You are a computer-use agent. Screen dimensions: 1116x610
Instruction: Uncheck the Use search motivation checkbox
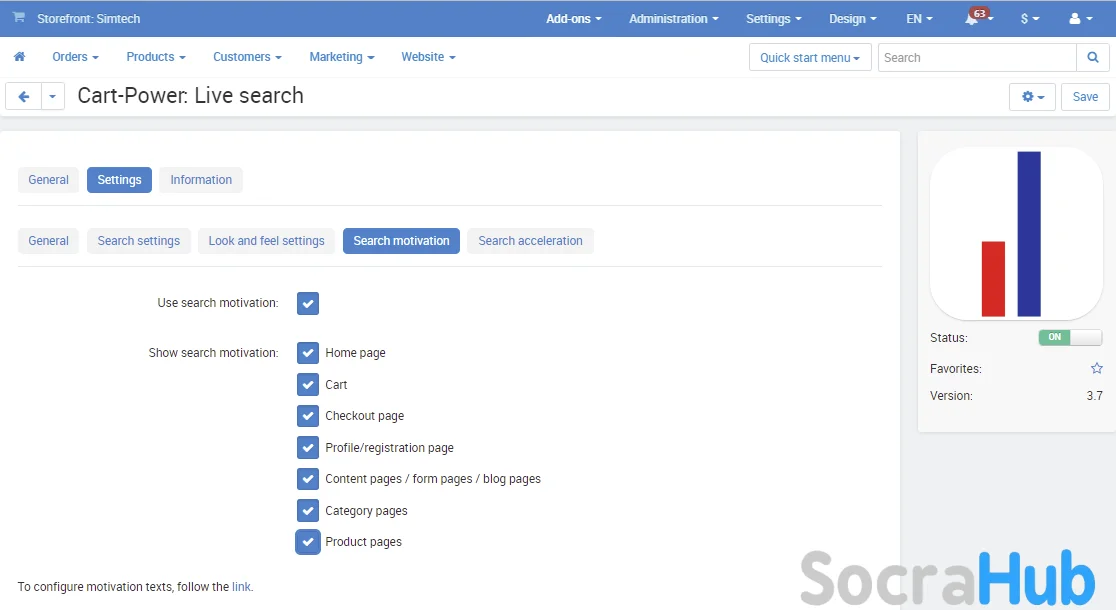(308, 303)
